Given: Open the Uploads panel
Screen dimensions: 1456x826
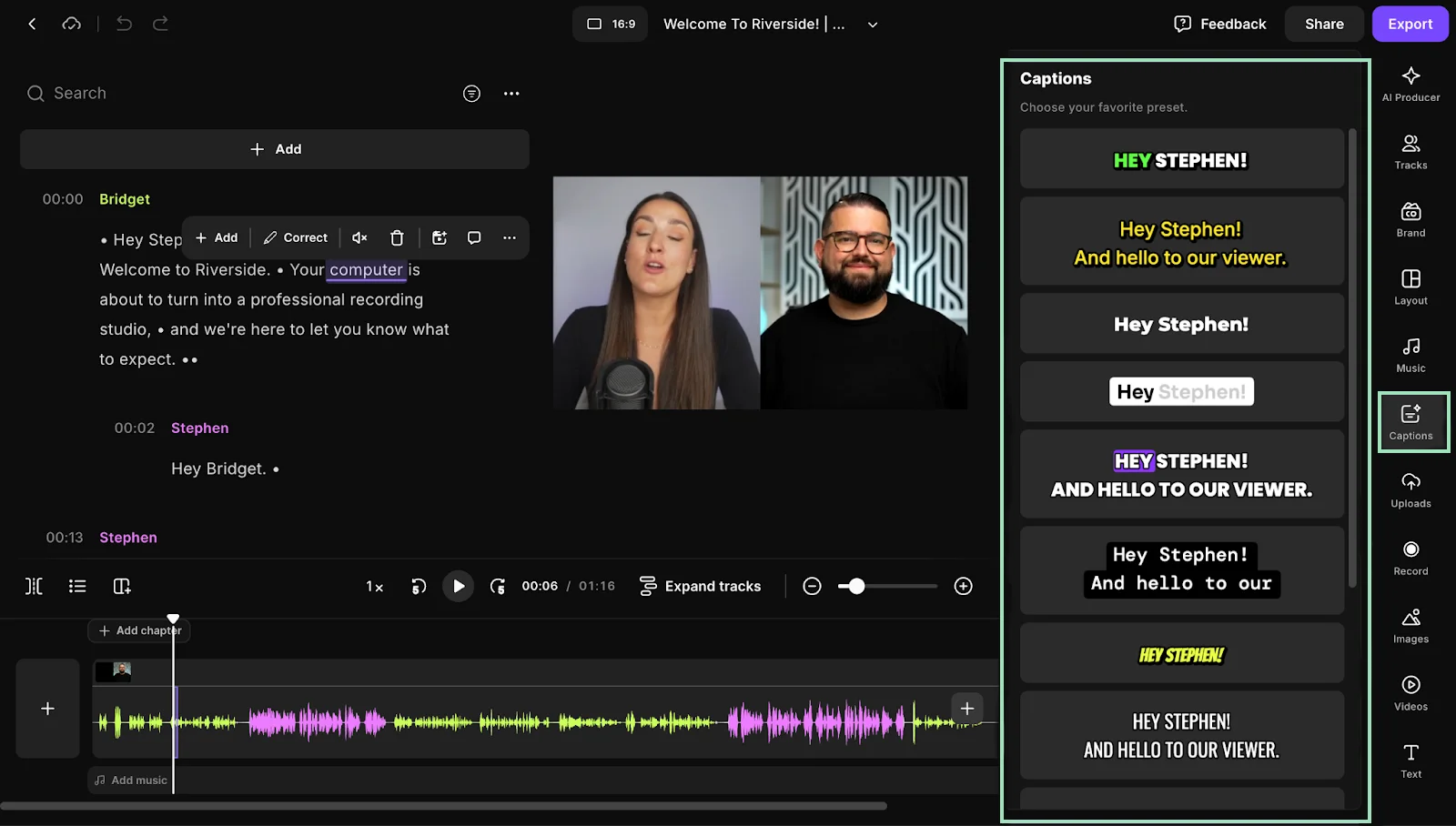Looking at the screenshot, I should click(1410, 489).
